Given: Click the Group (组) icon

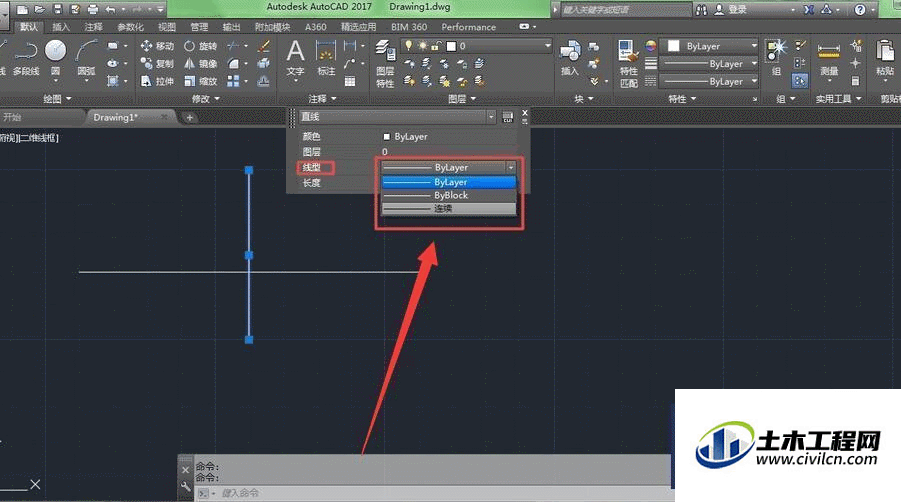Looking at the screenshot, I should (776, 57).
